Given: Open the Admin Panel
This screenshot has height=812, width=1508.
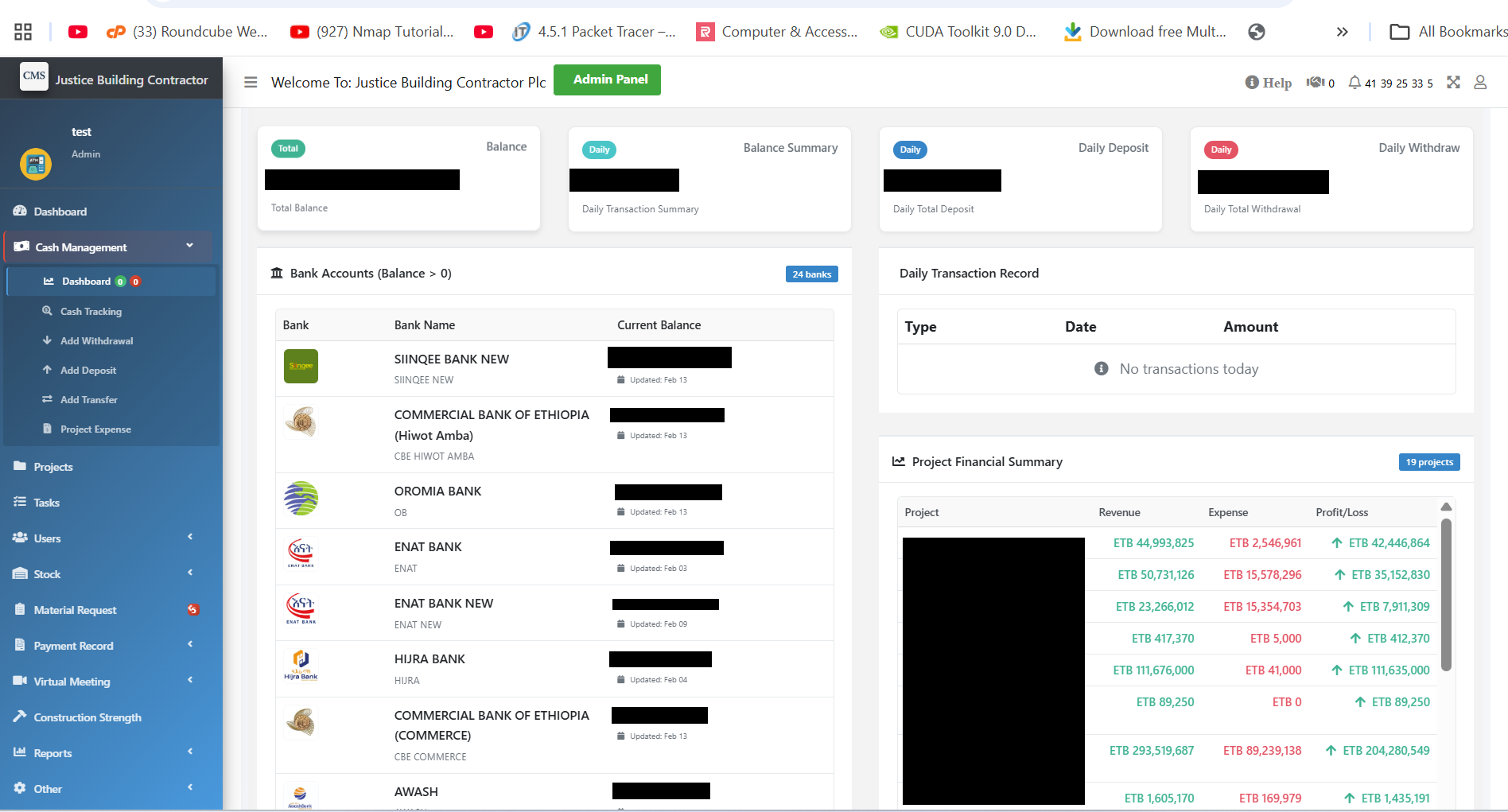Looking at the screenshot, I should point(607,80).
